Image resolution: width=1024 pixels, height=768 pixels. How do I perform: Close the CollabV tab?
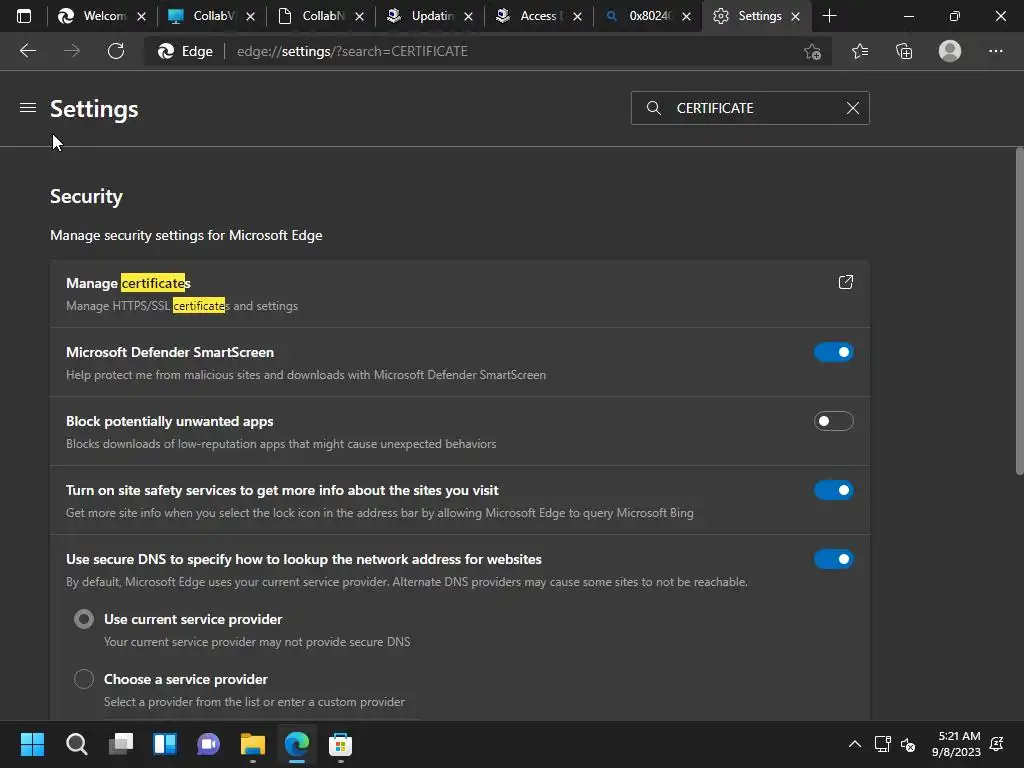(250, 17)
